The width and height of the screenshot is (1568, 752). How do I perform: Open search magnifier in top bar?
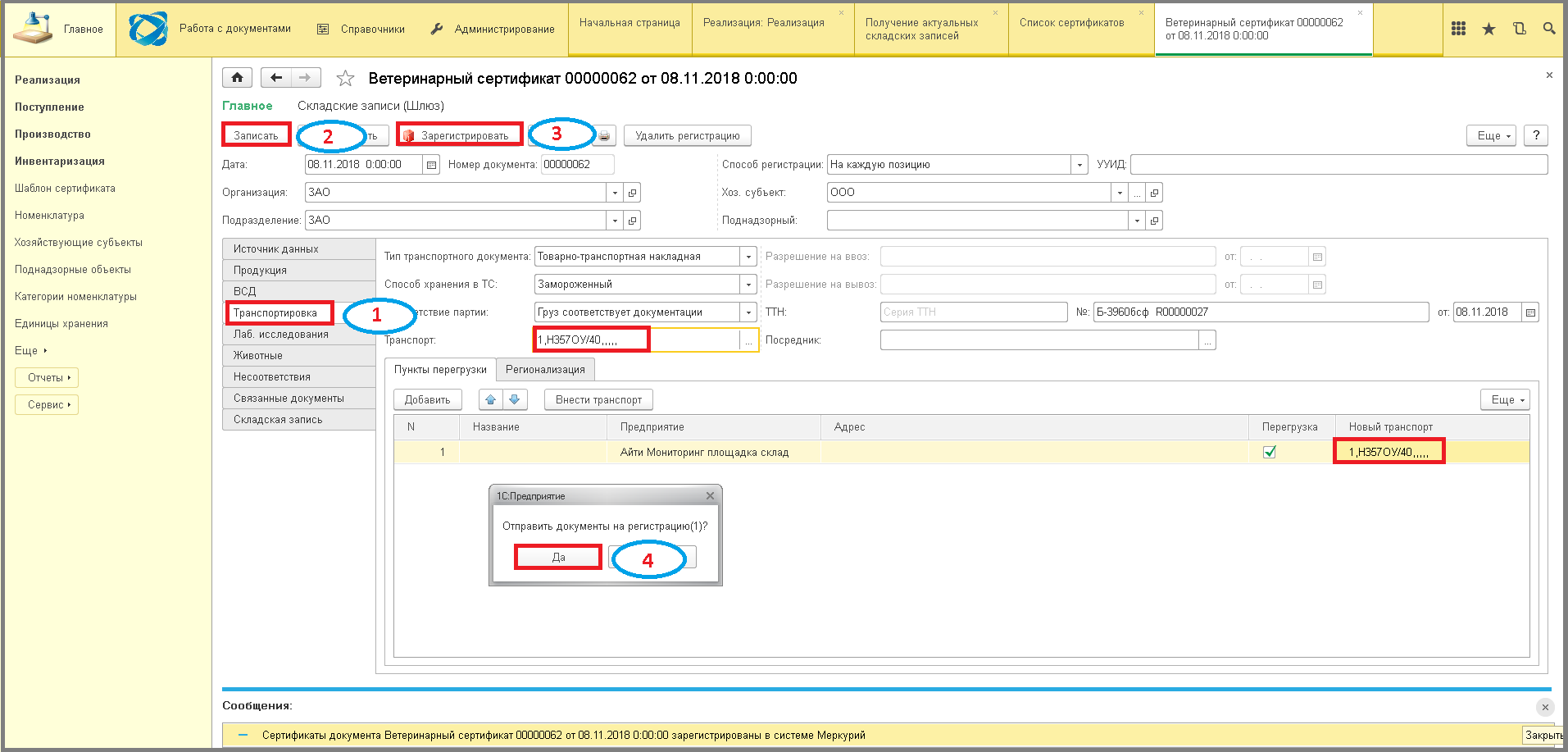tap(1548, 29)
